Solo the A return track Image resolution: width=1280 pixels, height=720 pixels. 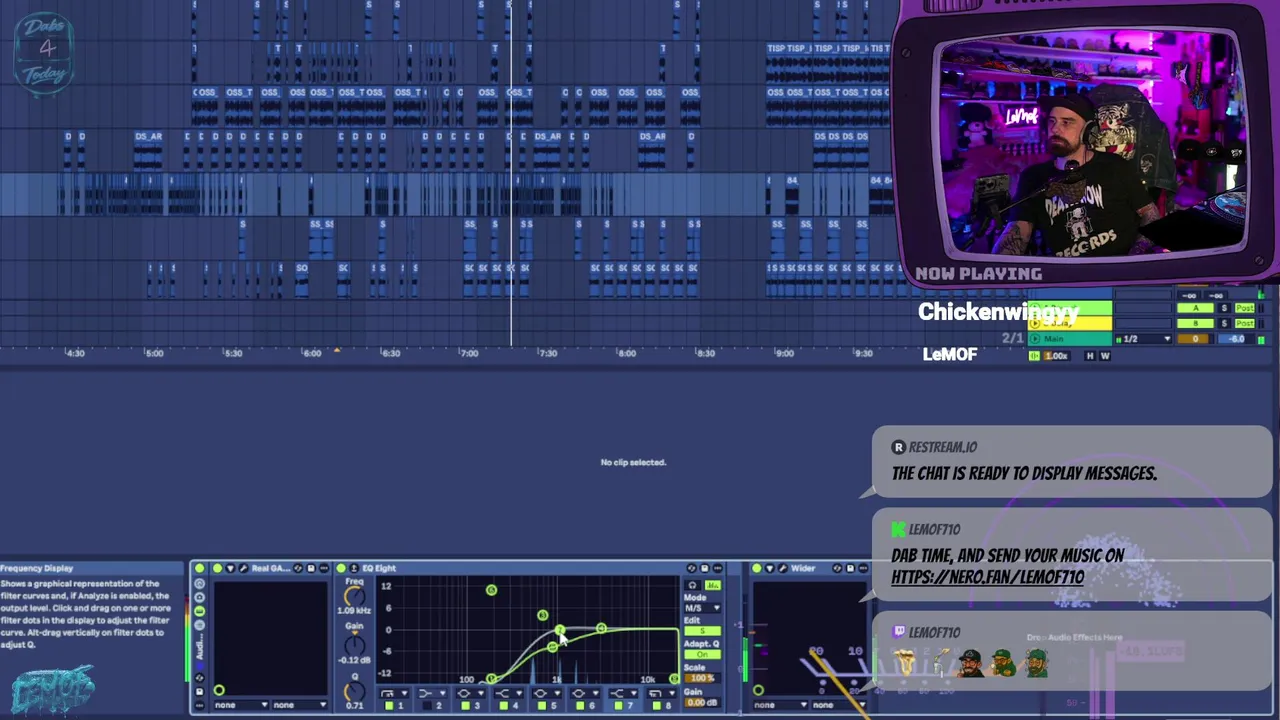[1224, 308]
